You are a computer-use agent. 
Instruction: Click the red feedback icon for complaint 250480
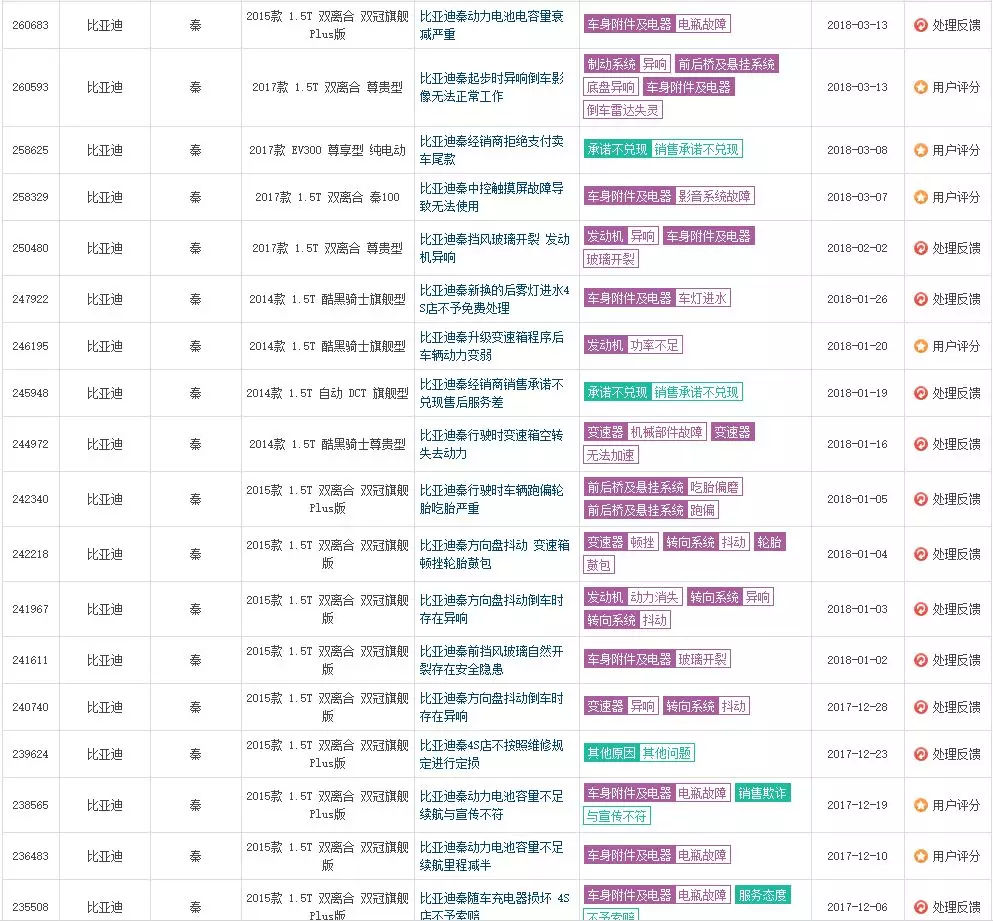pos(920,248)
